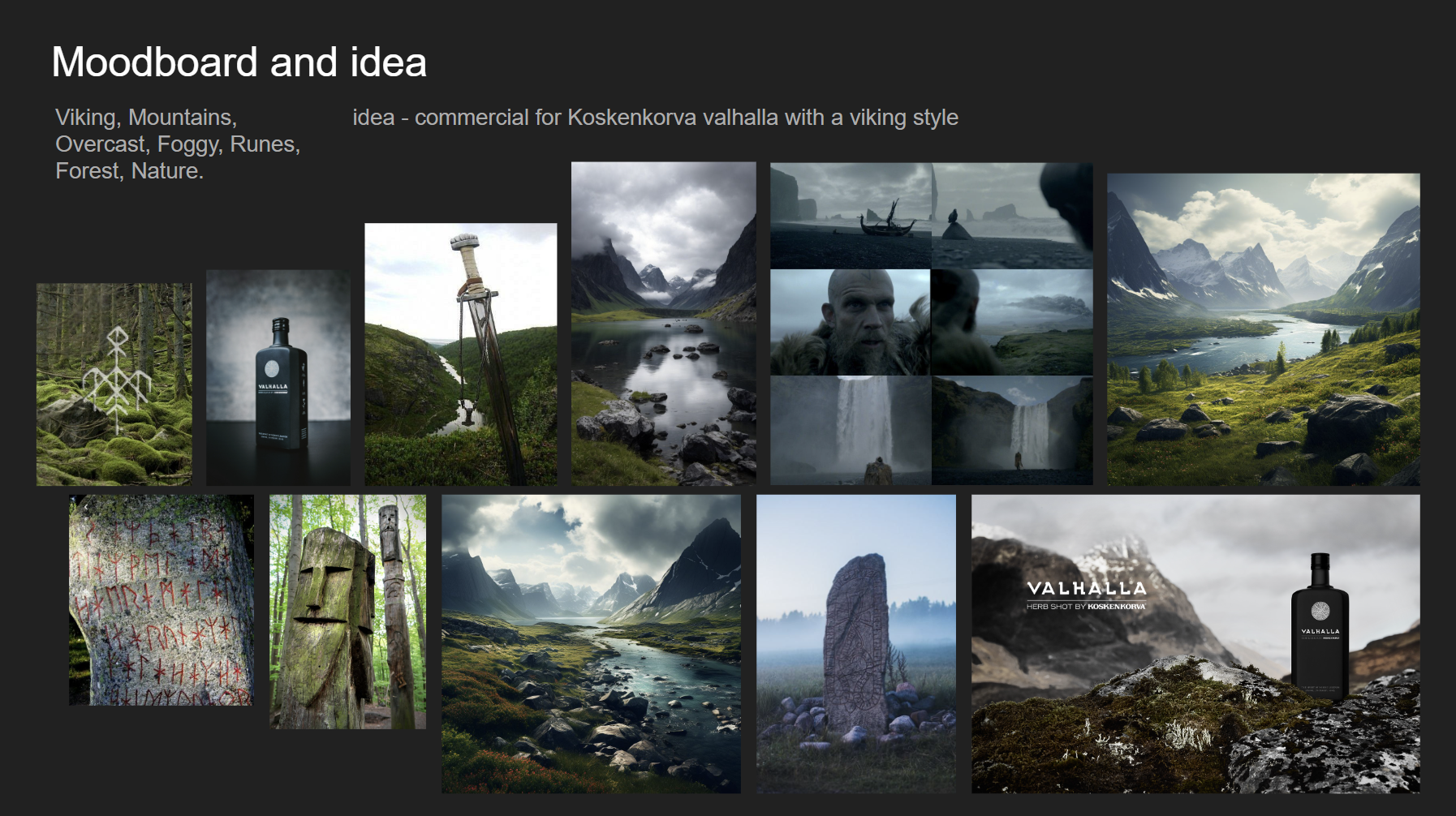
Task: Choose the dark mountain lake image with reflections
Action: click(664, 324)
